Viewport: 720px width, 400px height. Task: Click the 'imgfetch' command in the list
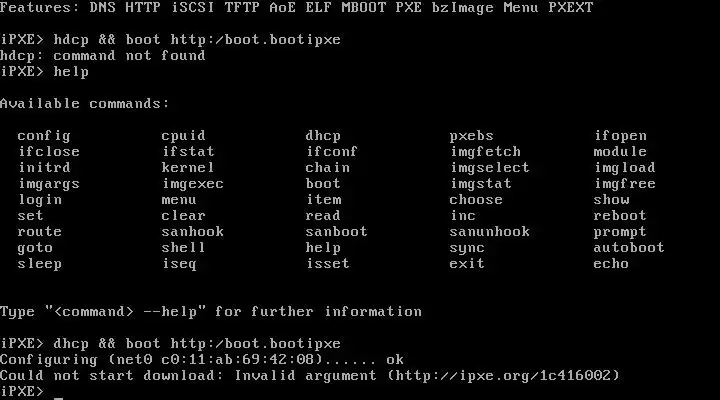click(x=485, y=152)
